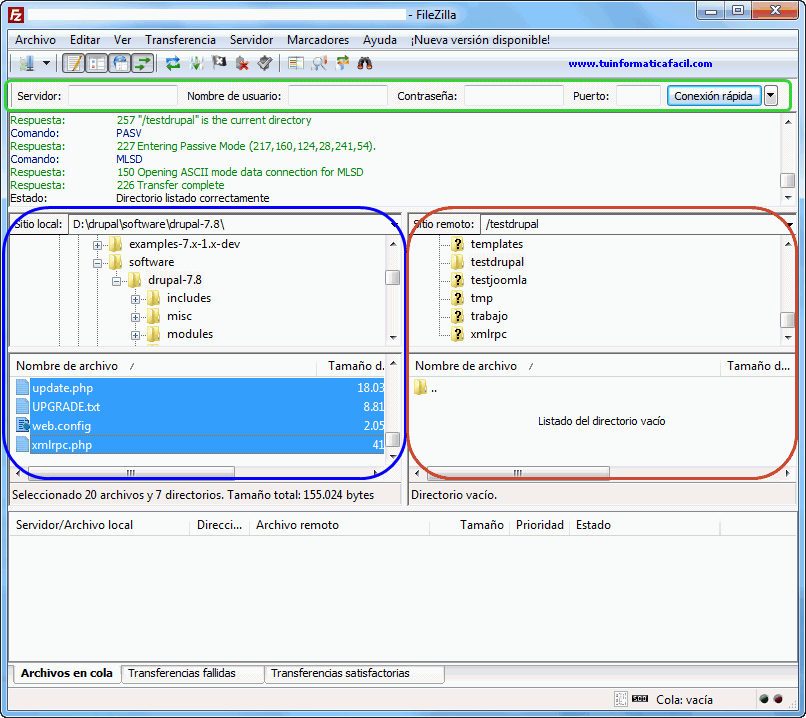Click the message log scrollbar thumb
The image size is (806, 718).
point(787,180)
